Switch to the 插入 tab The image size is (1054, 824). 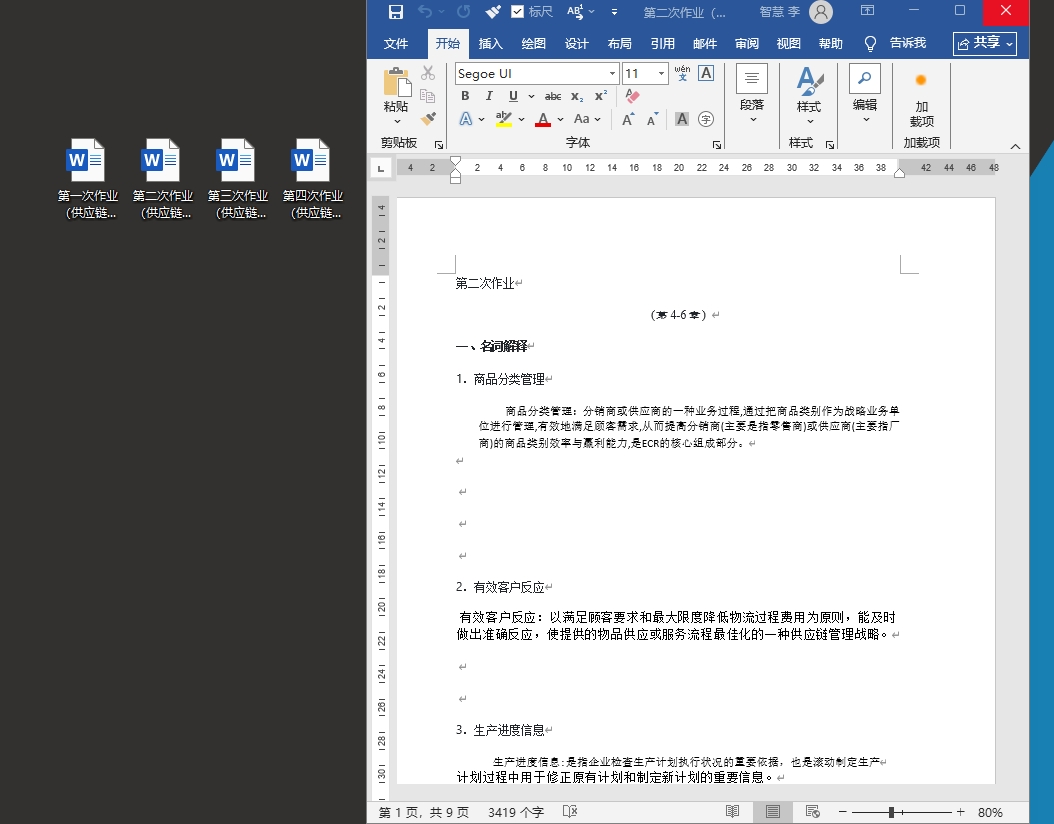[490, 44]
